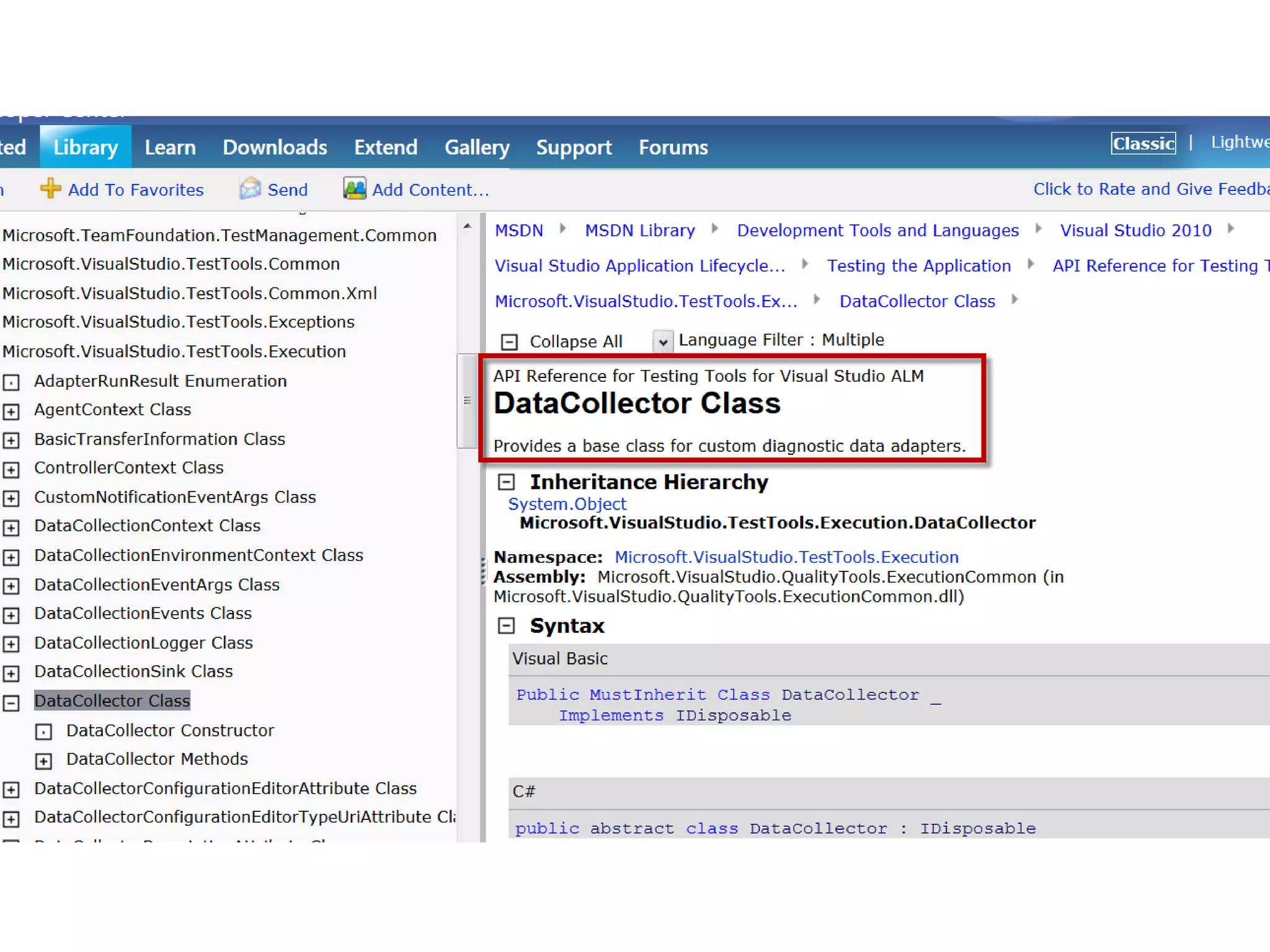Expand the AgentContext Class tree node
The height and width of the screenshot is (952, 1270).
(x=11, y=411)
